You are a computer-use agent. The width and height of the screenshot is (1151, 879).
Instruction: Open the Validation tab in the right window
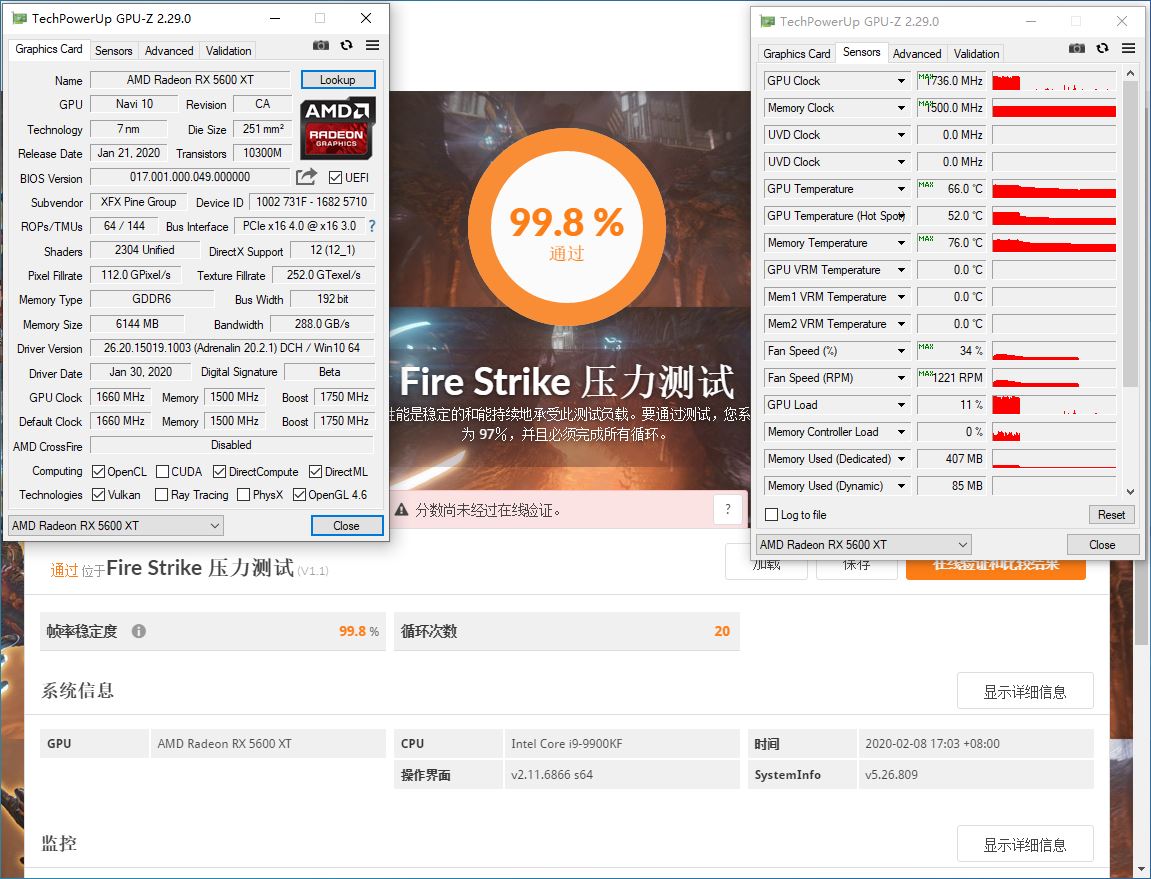[976, 53]
